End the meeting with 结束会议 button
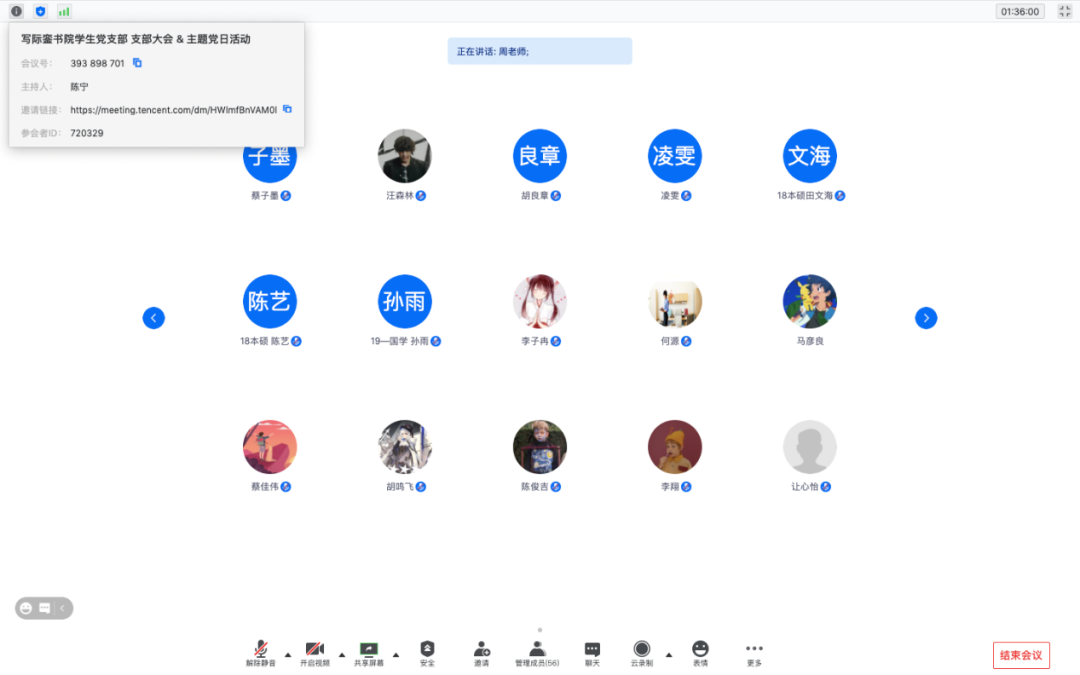 tap(1021, 655)
